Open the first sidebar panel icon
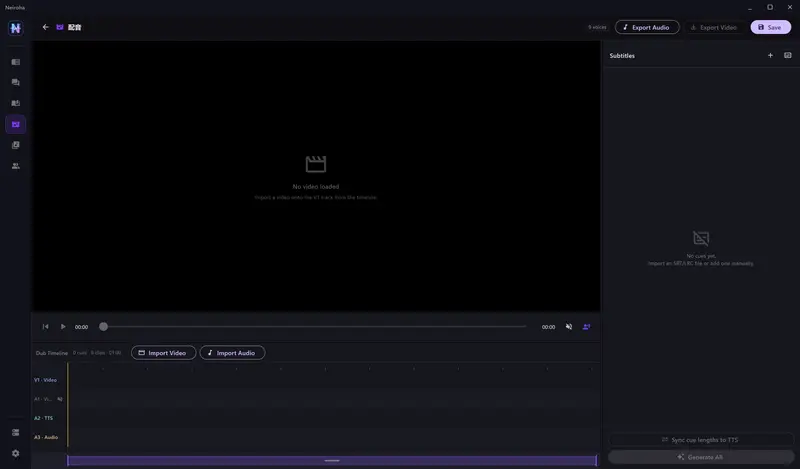This screenshot has width=800, height=469. coord(16,62)
